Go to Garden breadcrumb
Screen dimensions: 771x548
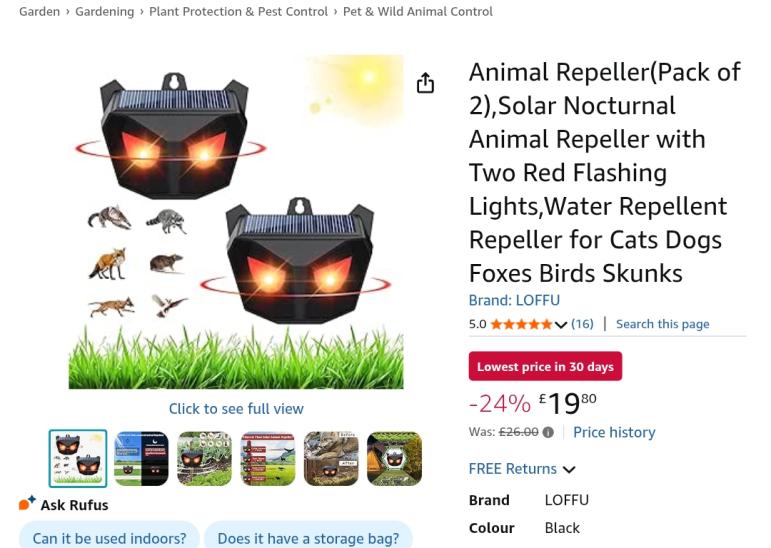pyautogui.click(x=39, y=12)
